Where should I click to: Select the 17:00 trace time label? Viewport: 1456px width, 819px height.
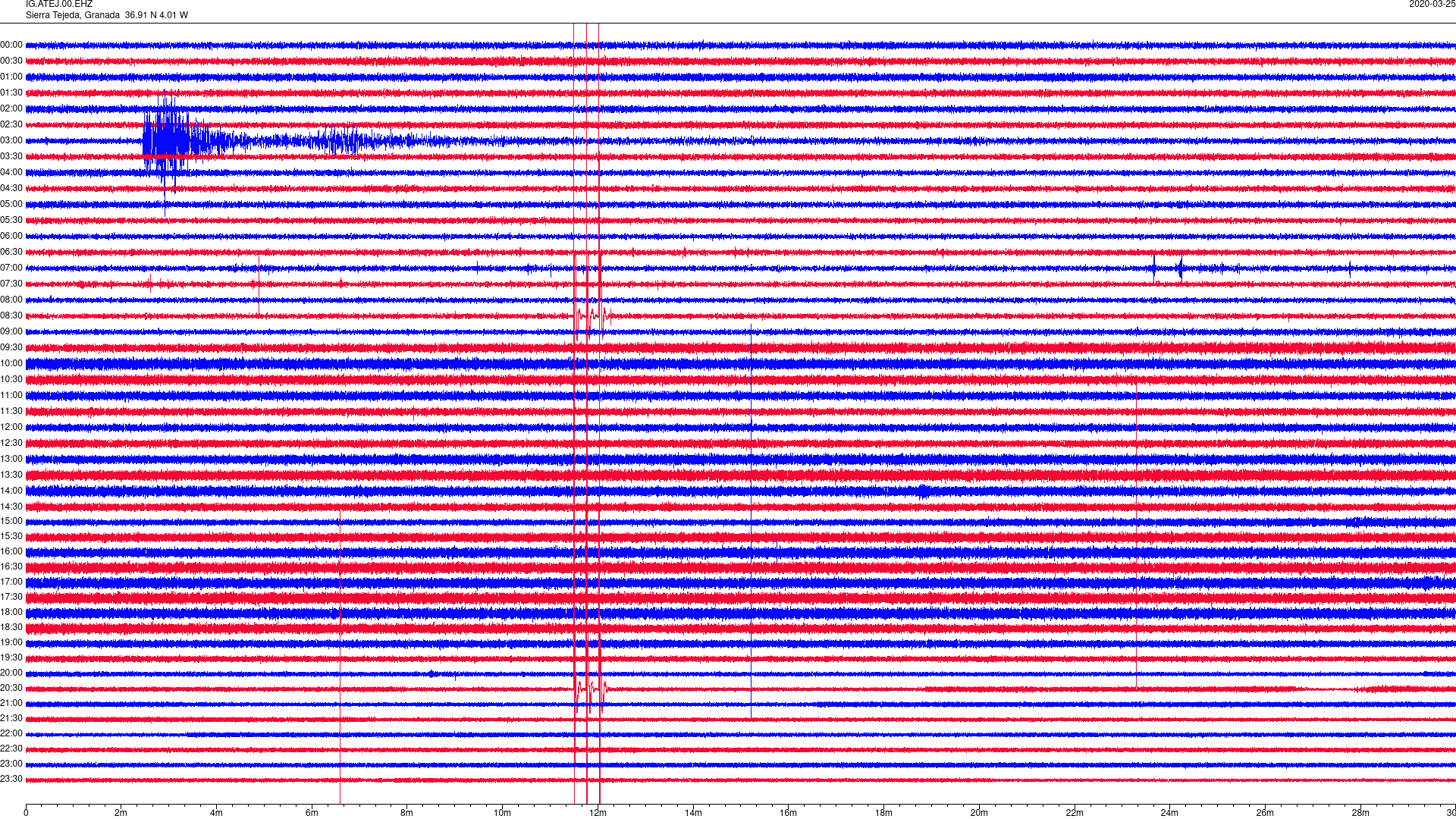click(x=11, y=582)
